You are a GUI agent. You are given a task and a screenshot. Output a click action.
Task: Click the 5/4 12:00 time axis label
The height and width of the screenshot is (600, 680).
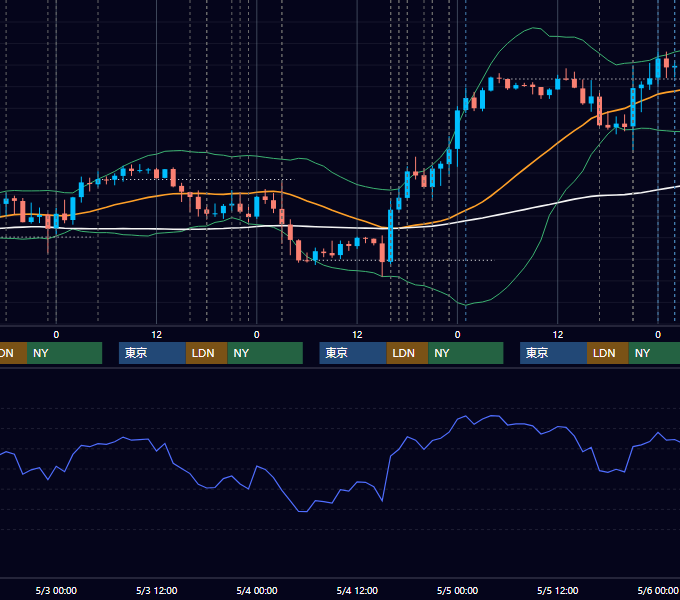tap(357, 590)
